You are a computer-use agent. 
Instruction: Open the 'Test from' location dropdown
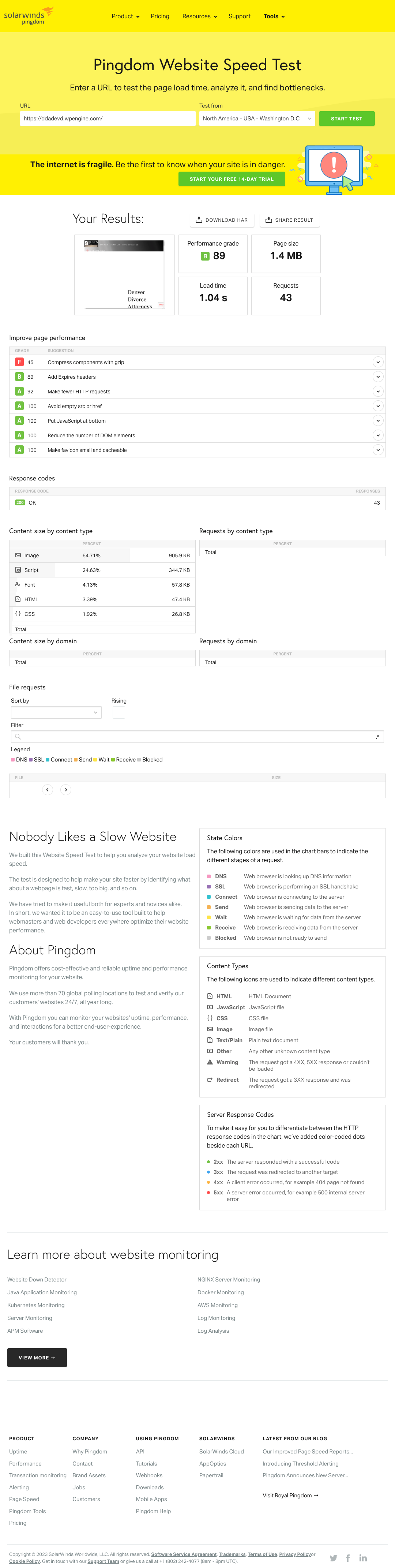pos(257,119)
